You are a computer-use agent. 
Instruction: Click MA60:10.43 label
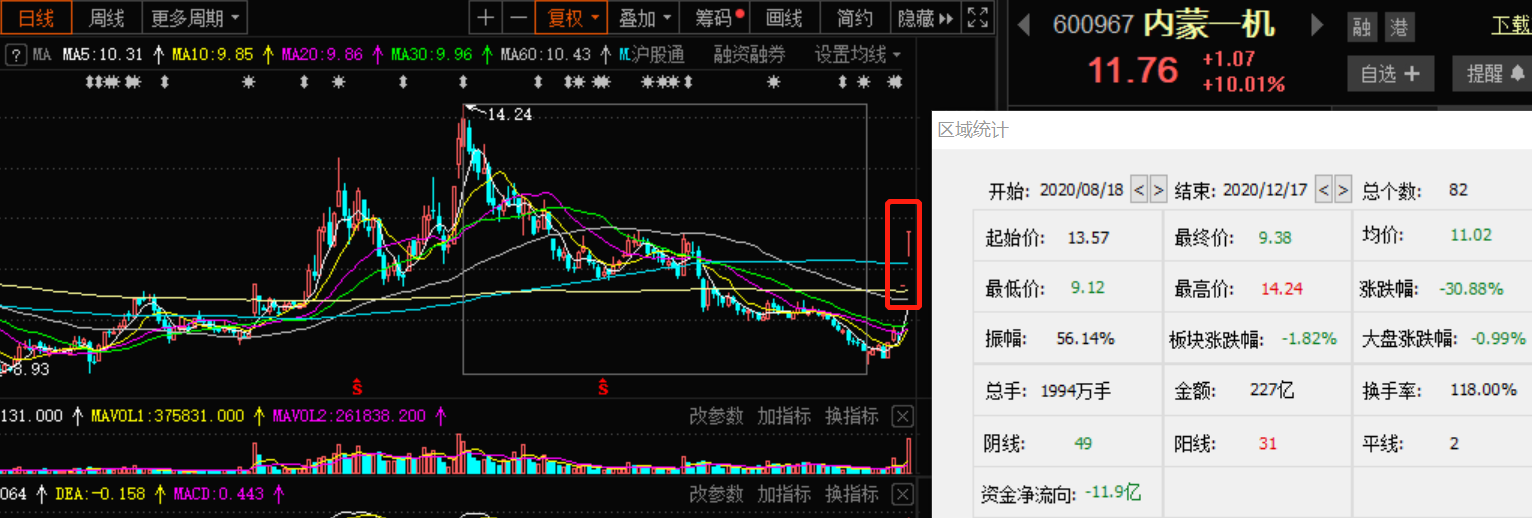coord(546,54)
